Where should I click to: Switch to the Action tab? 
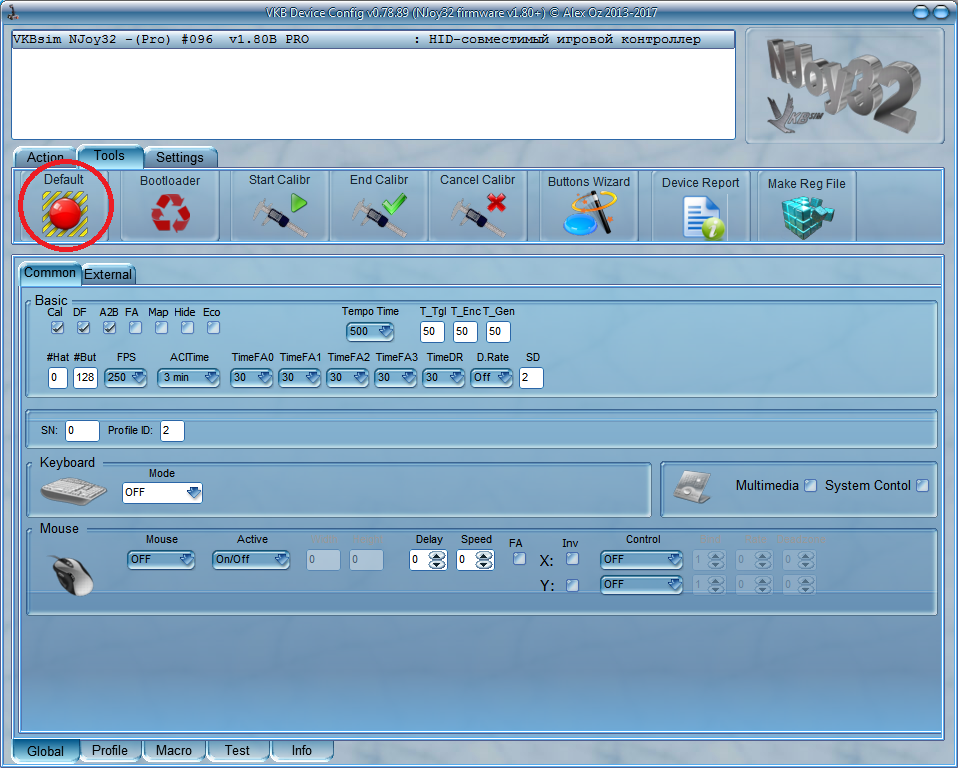click(x=45, y=158)
